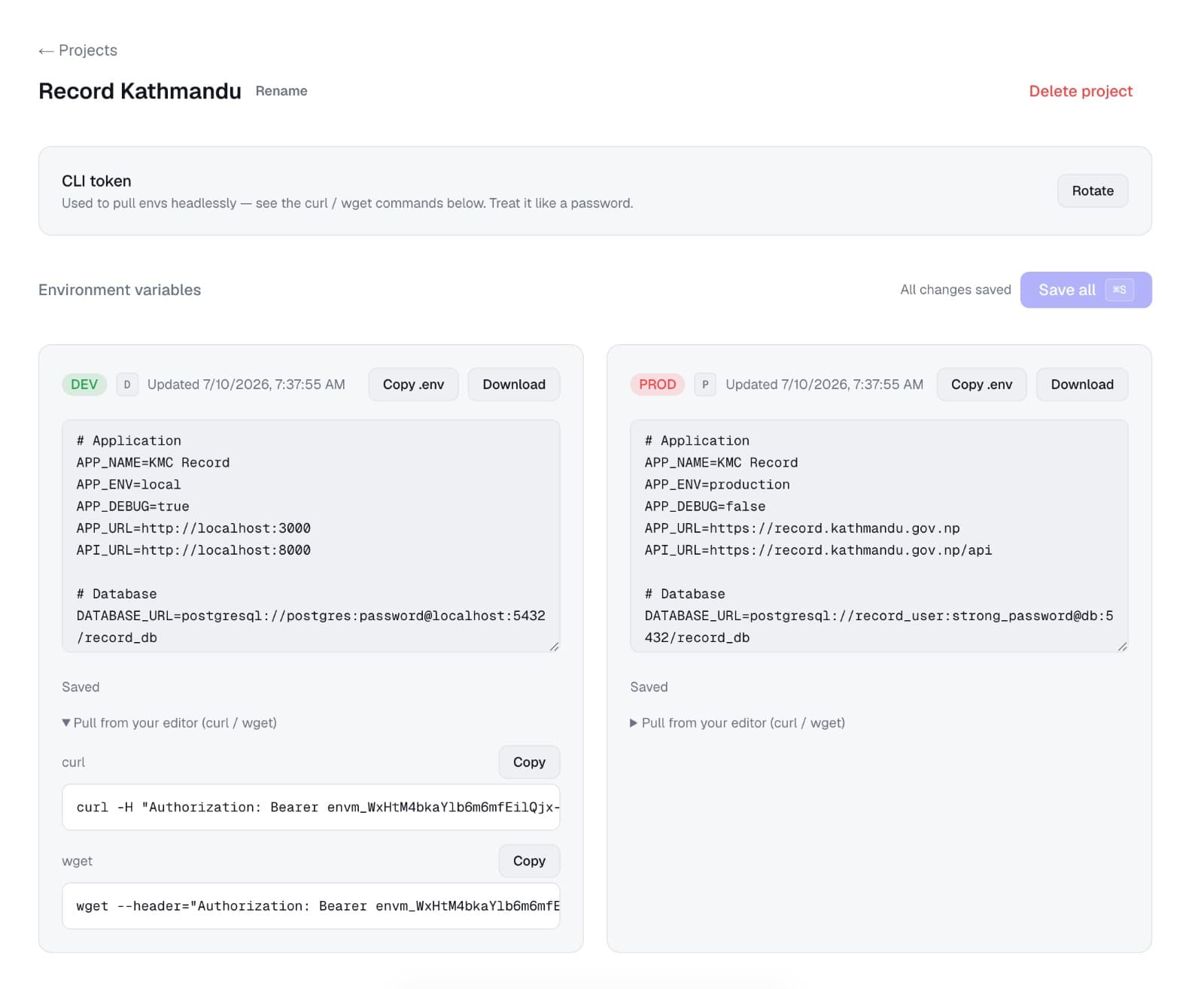
Task: Rename the Record Kathmandu project
Action: 281,91
